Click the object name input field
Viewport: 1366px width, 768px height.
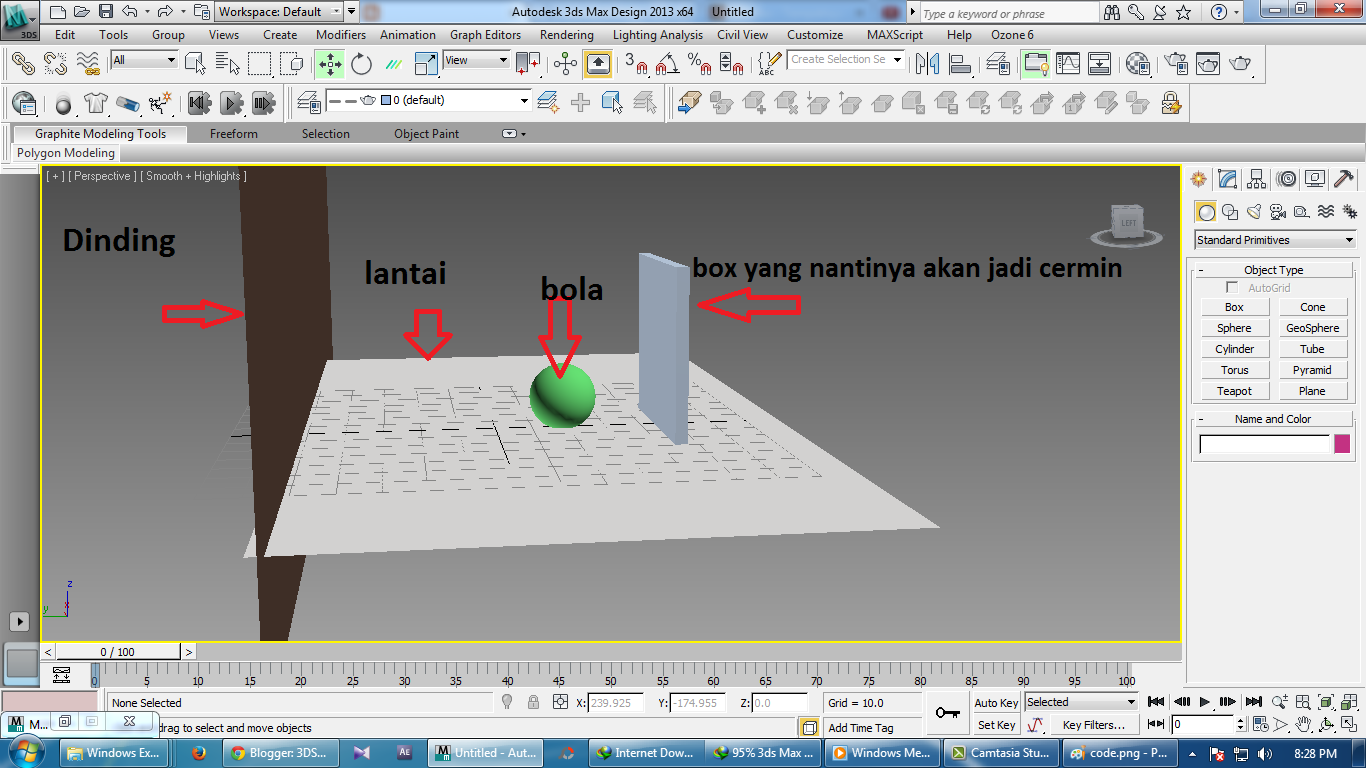(x=1264, y=443)
